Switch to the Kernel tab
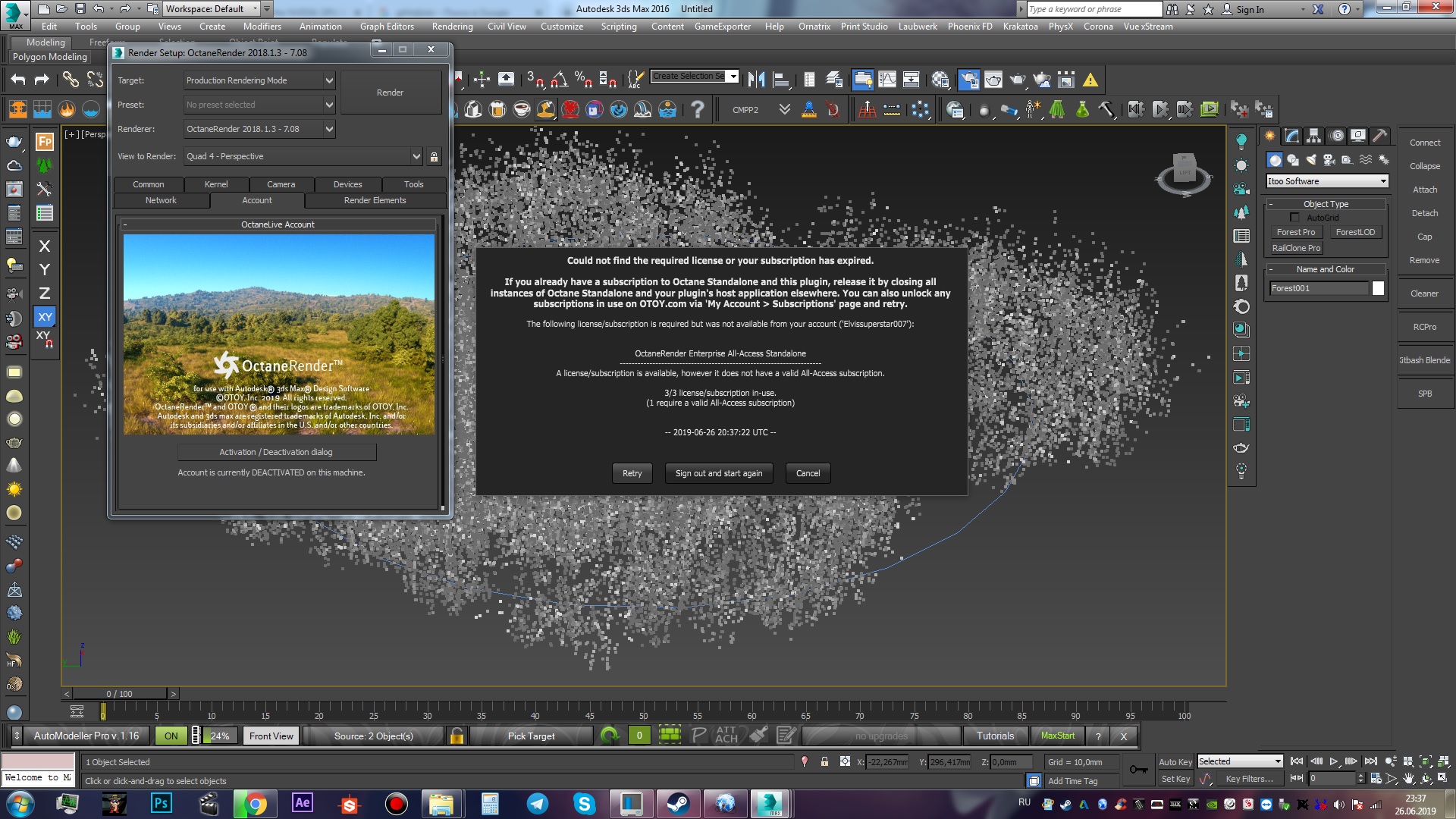 216,184
